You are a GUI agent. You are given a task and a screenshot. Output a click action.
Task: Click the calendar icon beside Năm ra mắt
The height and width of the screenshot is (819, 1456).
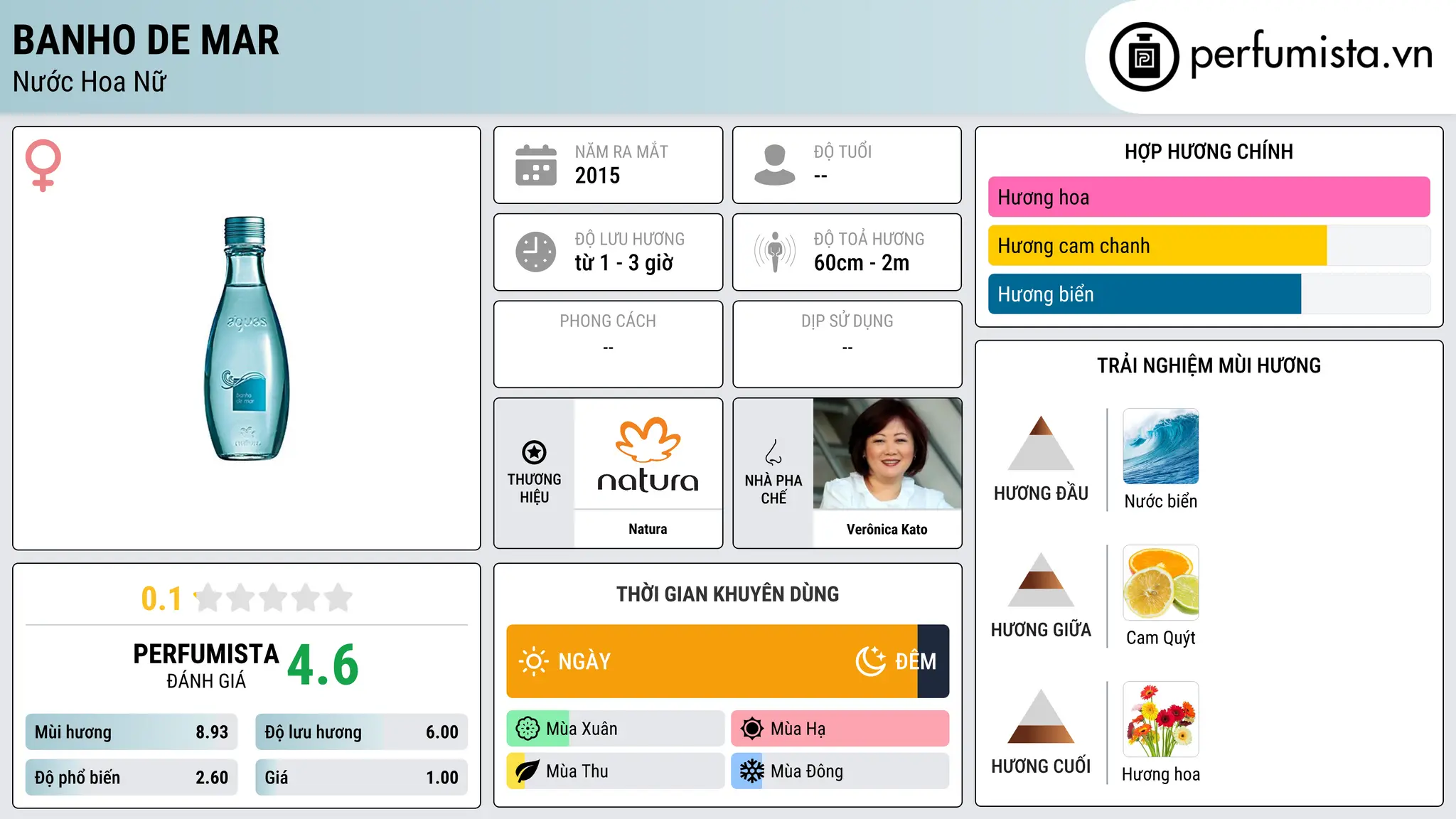pos(536,165)
